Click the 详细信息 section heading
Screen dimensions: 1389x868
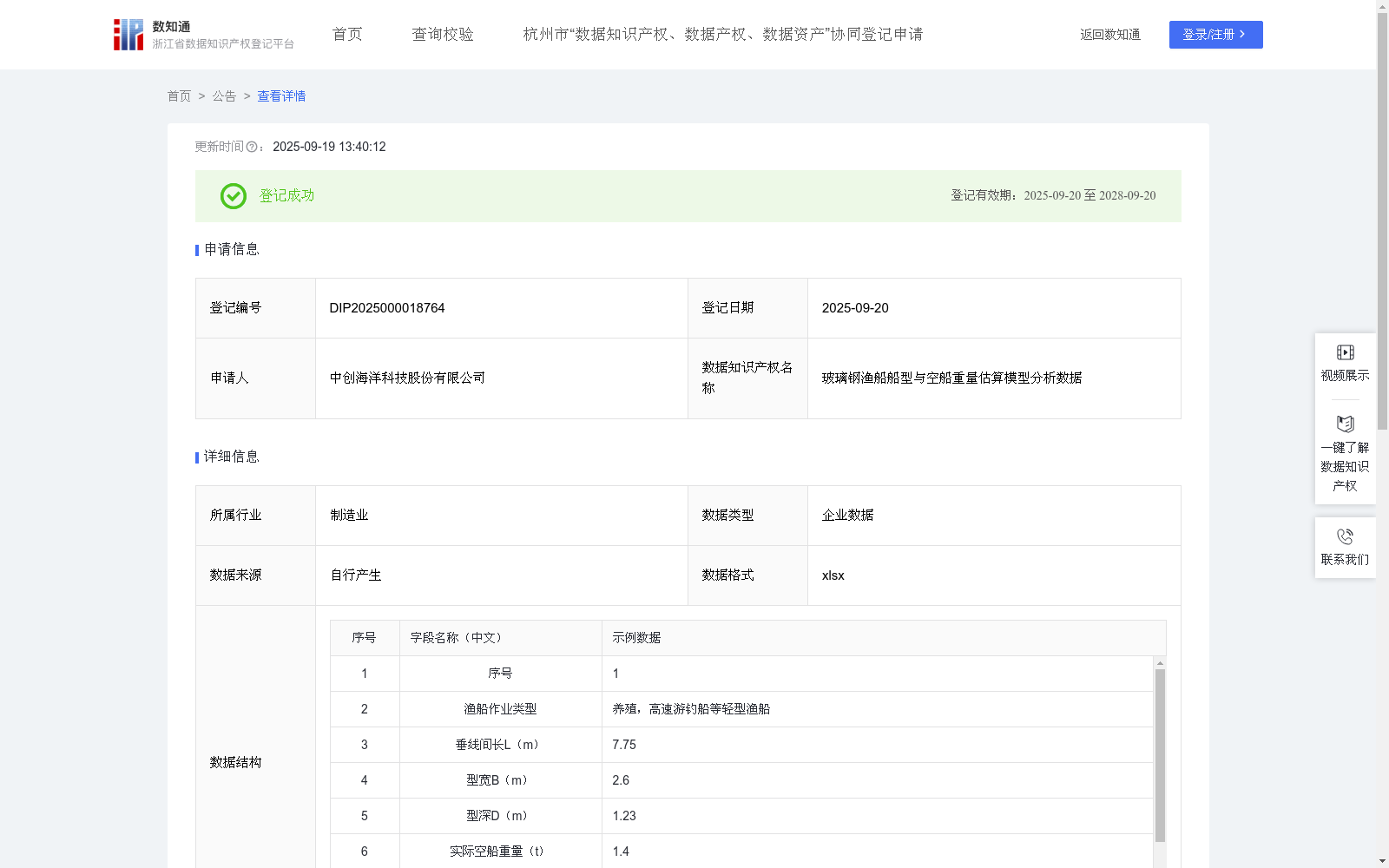click(x=232, y=457)
